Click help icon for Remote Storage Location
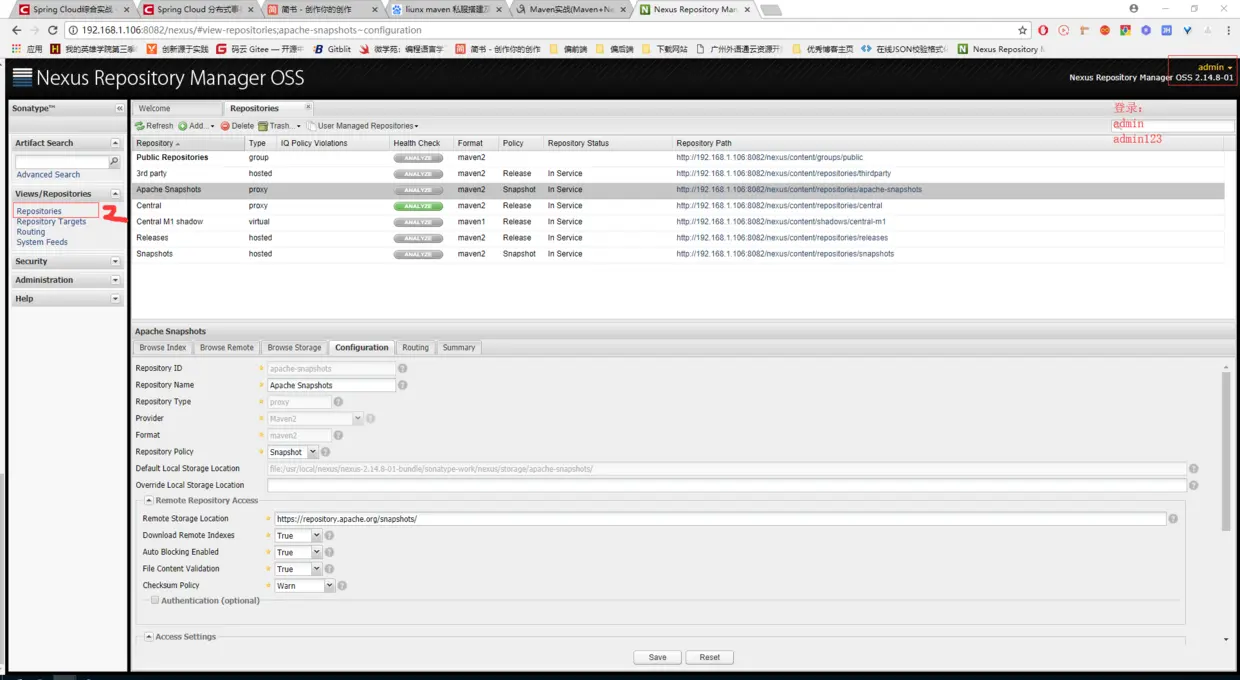 1173,519
